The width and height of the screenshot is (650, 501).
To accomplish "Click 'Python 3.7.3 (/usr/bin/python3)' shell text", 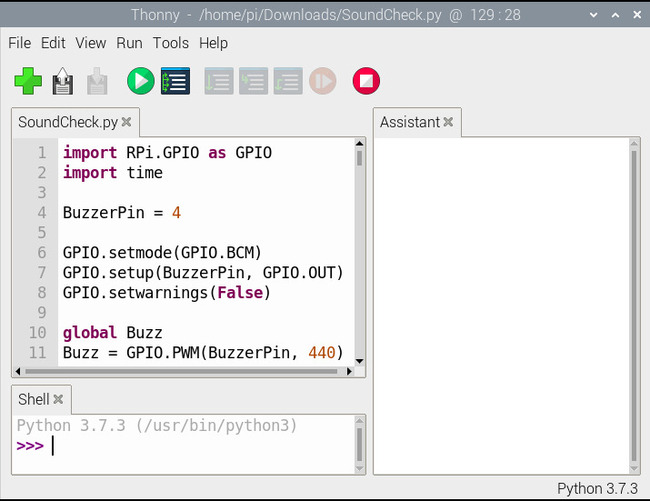I will tap(157, 426).
